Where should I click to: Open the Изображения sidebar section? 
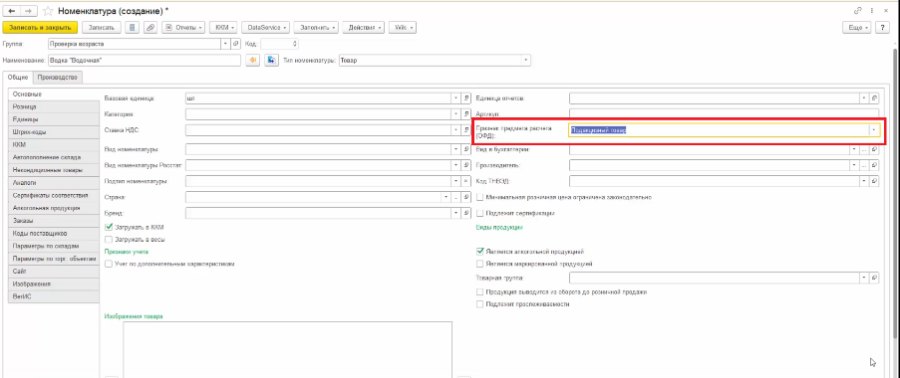[x=53, y=283]
